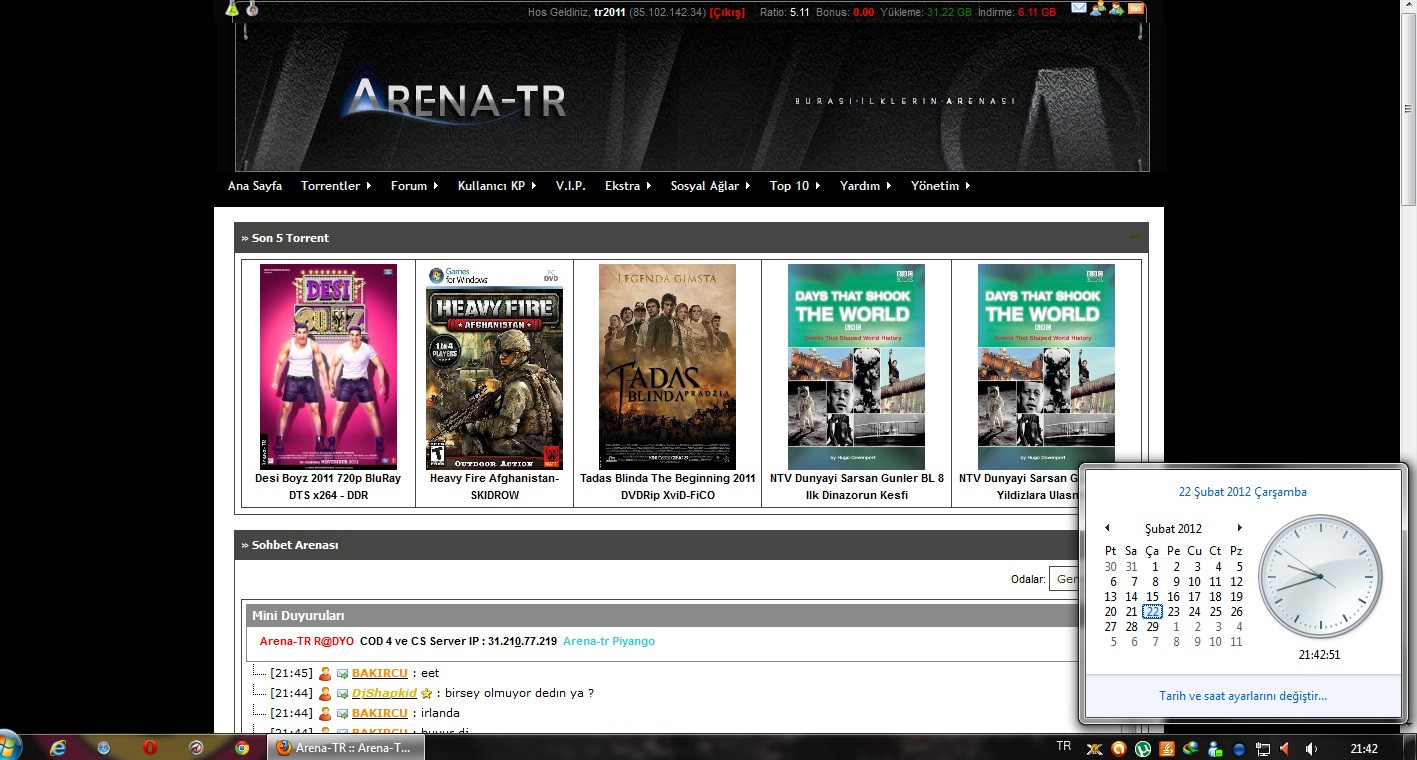The image size is (1417, 760).
Task: Click the TR language indicator in taskbar
Action: [x=1063, y=746]
